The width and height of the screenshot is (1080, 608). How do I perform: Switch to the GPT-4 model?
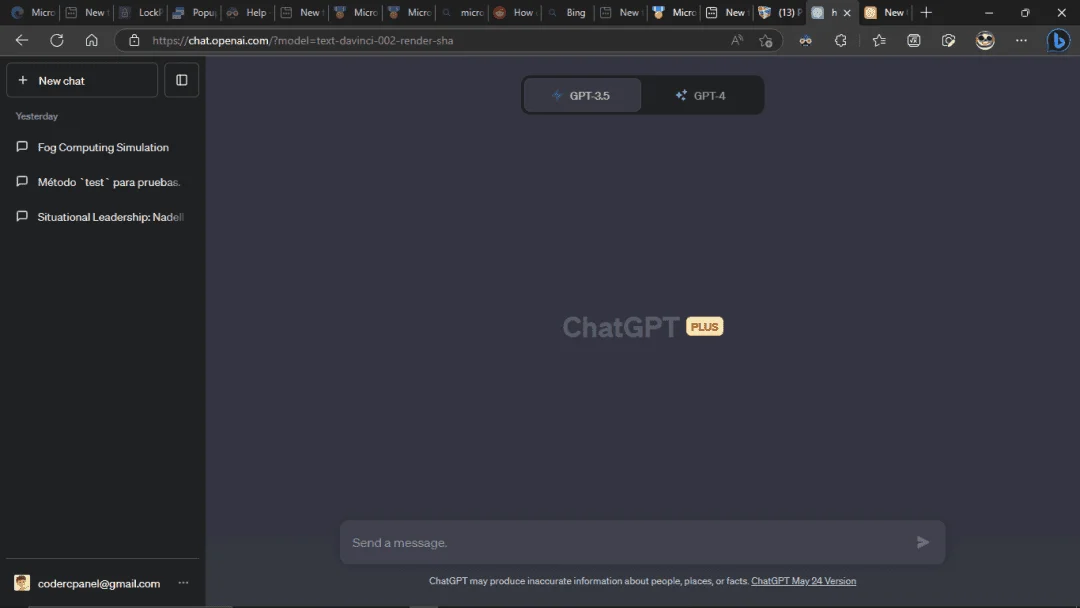pyautogui.click(x=701, y=95)
